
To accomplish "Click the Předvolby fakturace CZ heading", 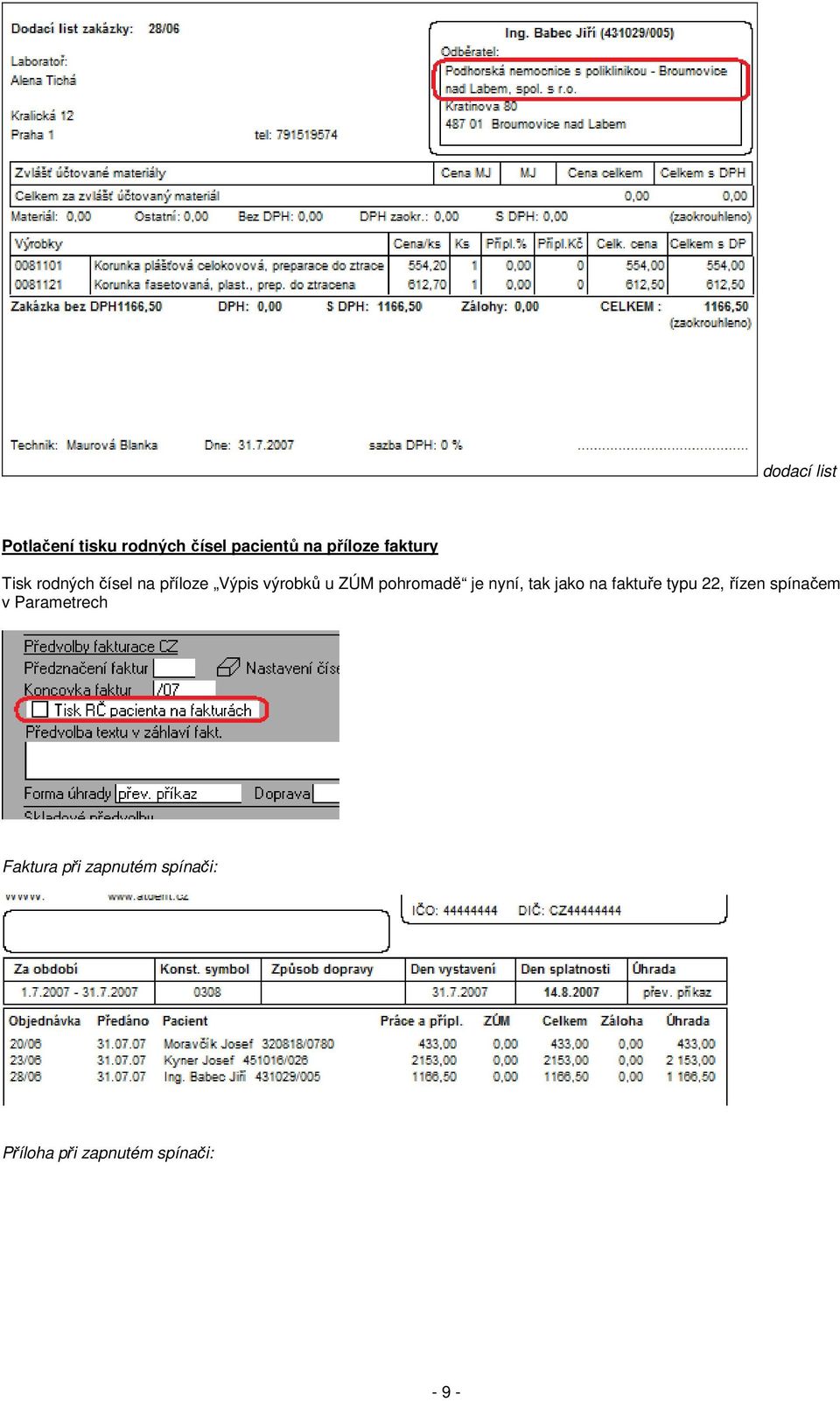I will click(101, 646).
